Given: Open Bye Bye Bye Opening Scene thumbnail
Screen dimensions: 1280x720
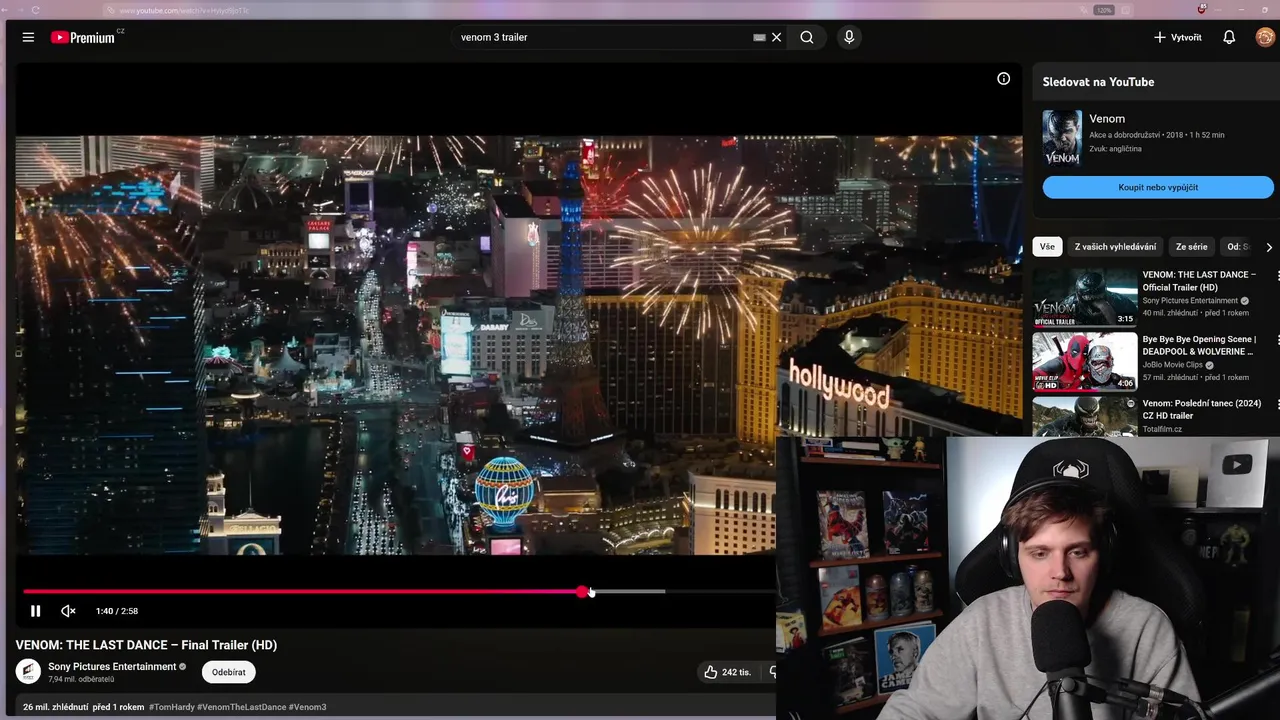Looking at the screenshot, I should [1085, 361].
